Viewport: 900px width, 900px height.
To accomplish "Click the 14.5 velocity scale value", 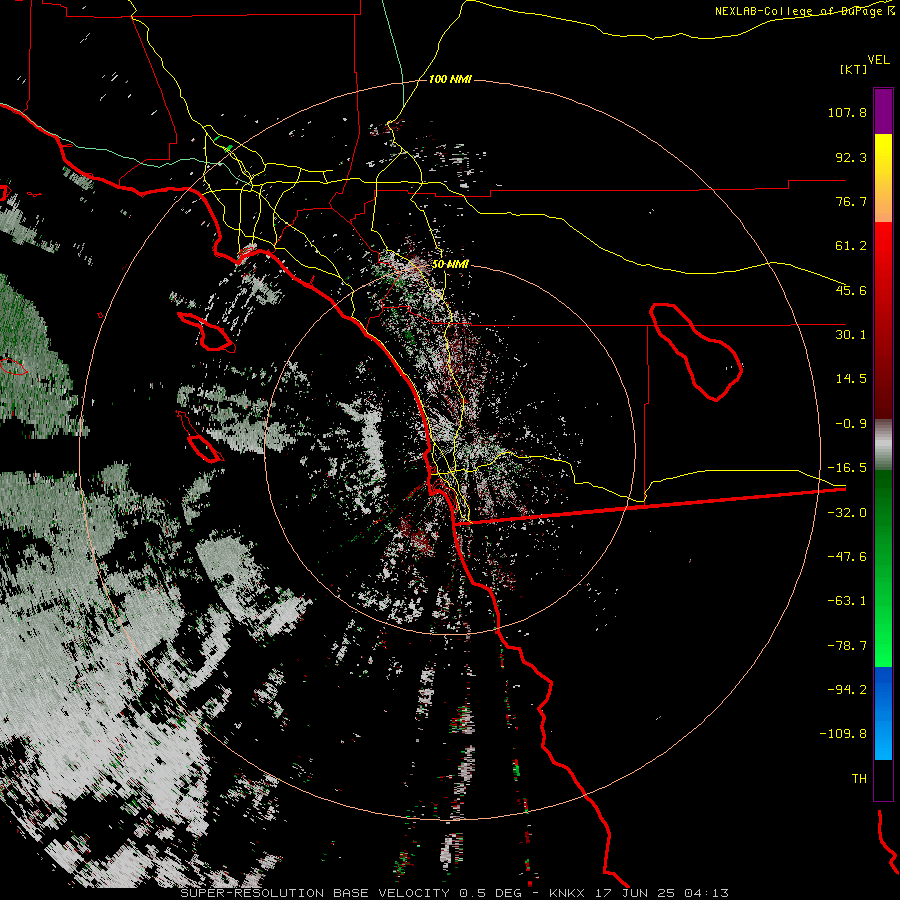I will pos(851,379).
